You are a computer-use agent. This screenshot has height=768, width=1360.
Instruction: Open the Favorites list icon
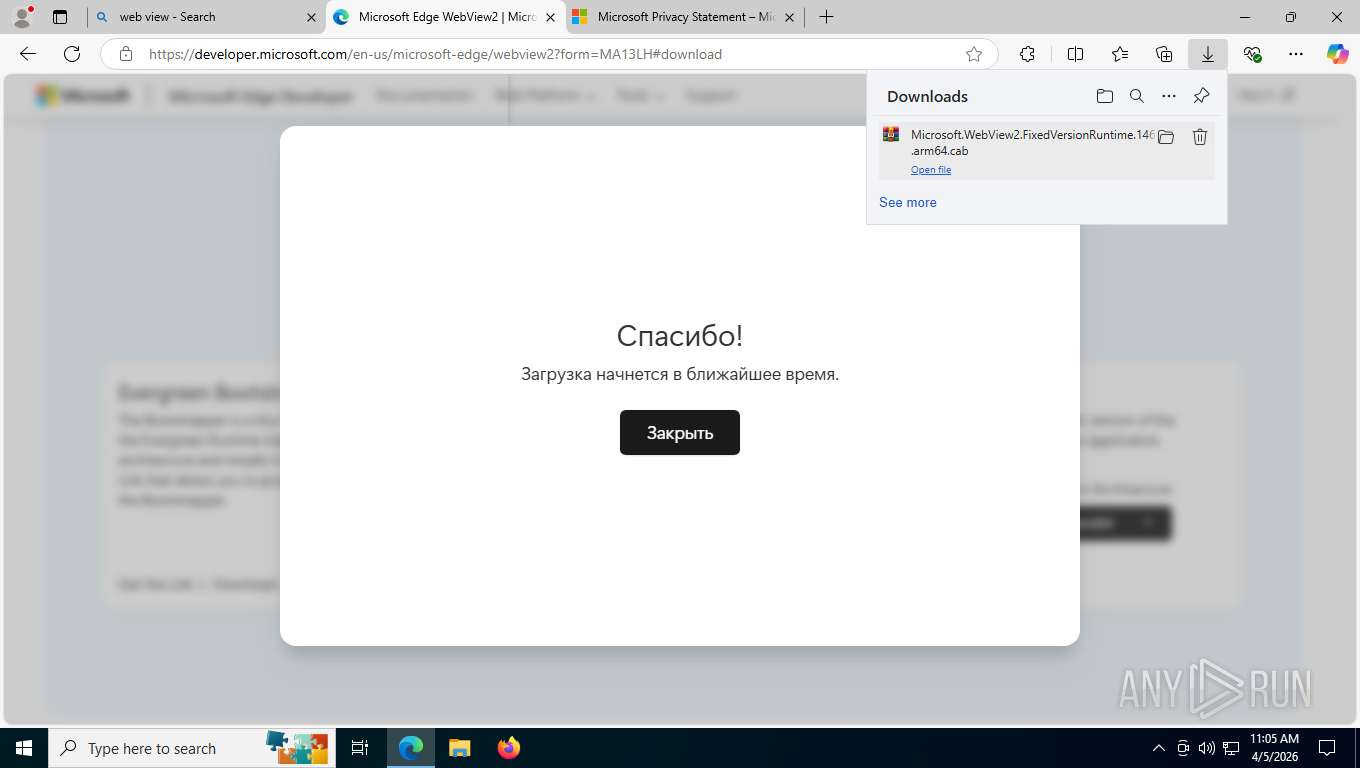tap(1120, 54)
